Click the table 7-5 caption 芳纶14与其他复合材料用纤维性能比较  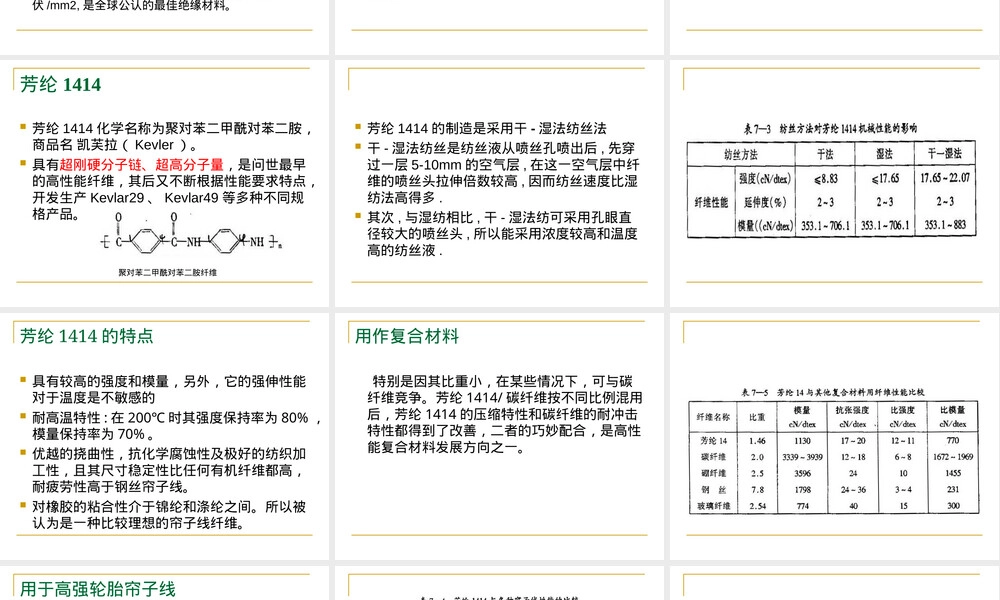(x=832, y=392)
